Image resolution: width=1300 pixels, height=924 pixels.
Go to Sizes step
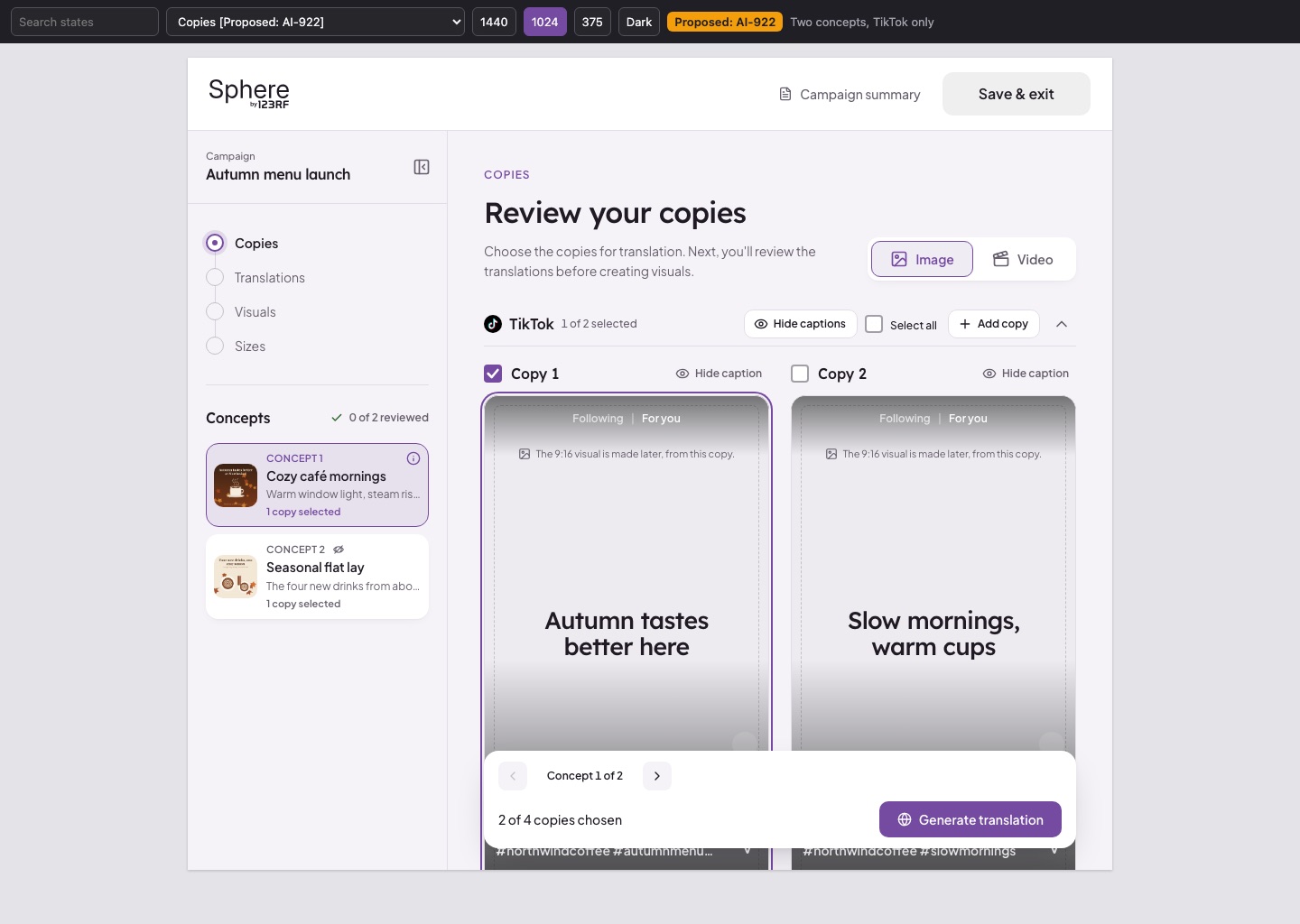[x=249, y=346]
